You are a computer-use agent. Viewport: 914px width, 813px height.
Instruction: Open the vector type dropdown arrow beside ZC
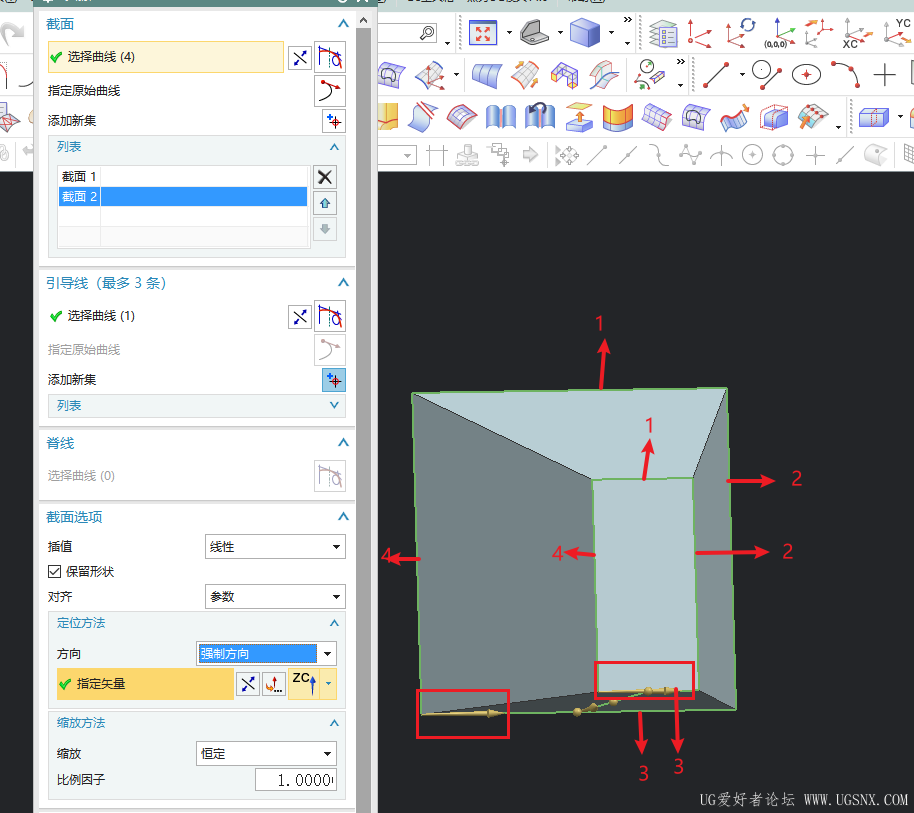pyautogui.click(x=329, y=684)
